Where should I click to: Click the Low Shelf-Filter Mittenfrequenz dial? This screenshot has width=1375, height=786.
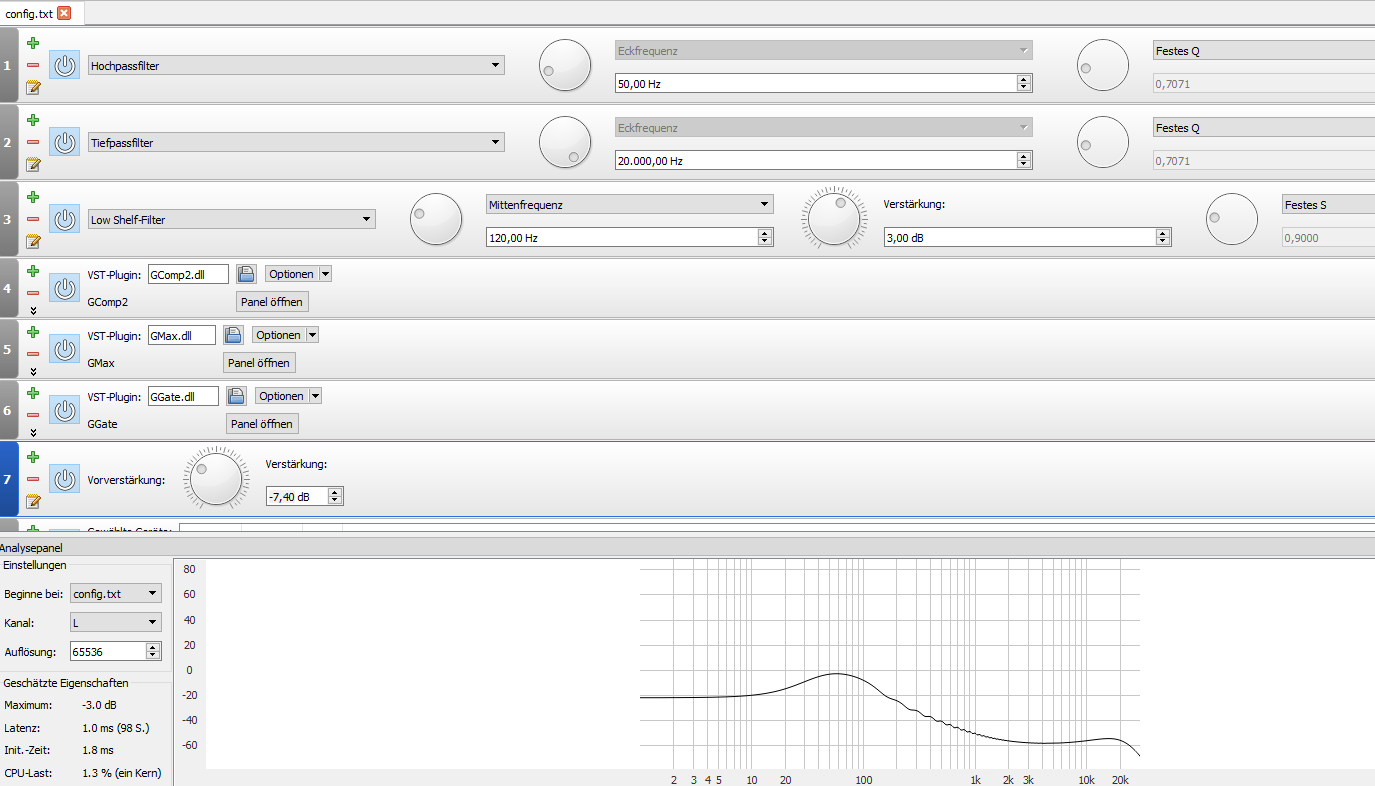(436, 219)
